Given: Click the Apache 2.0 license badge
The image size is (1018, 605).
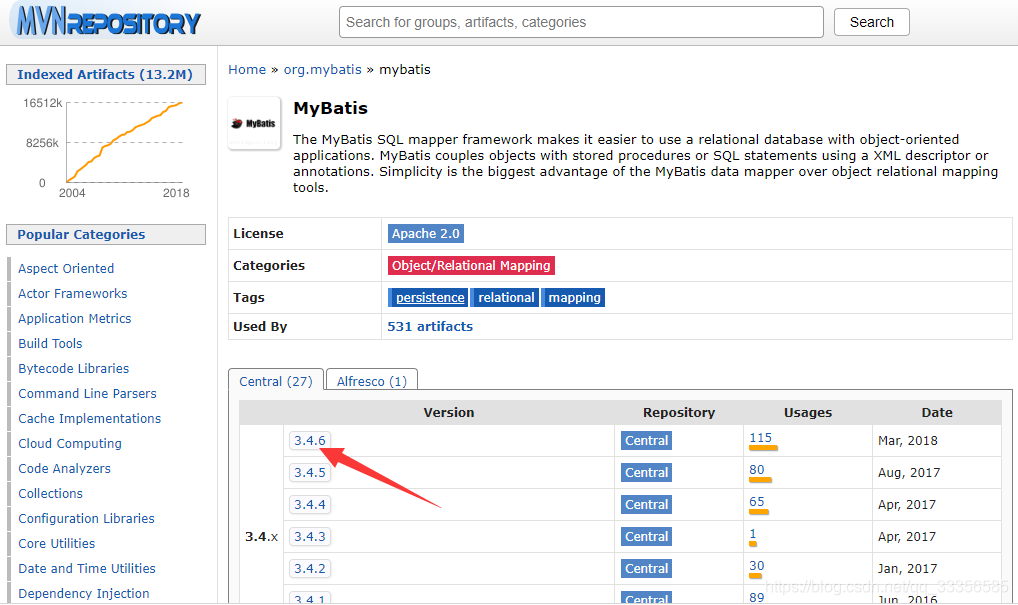Looking at the screenshot, I should 425,234.
